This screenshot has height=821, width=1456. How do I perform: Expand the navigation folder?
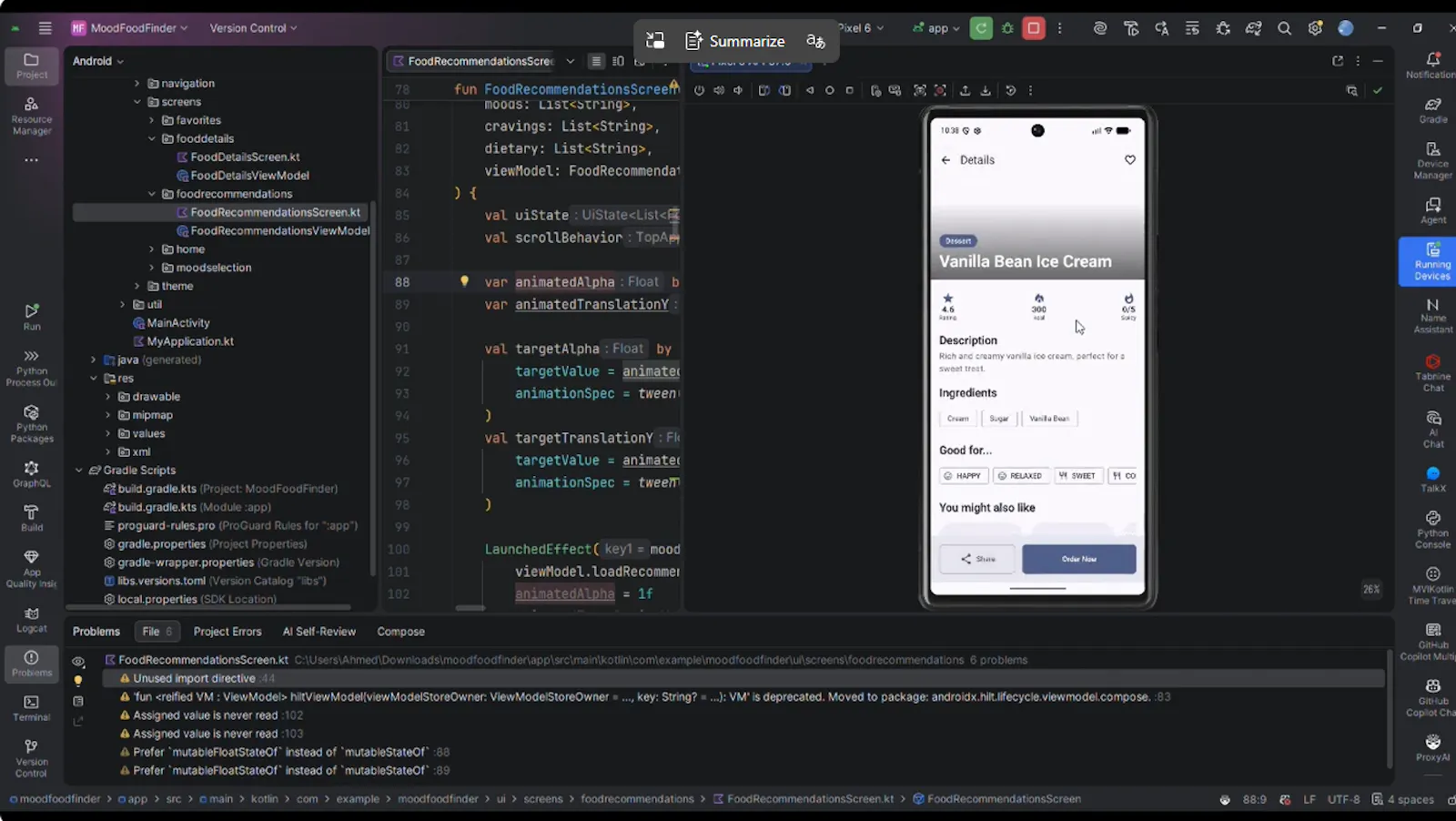point(137,83)
